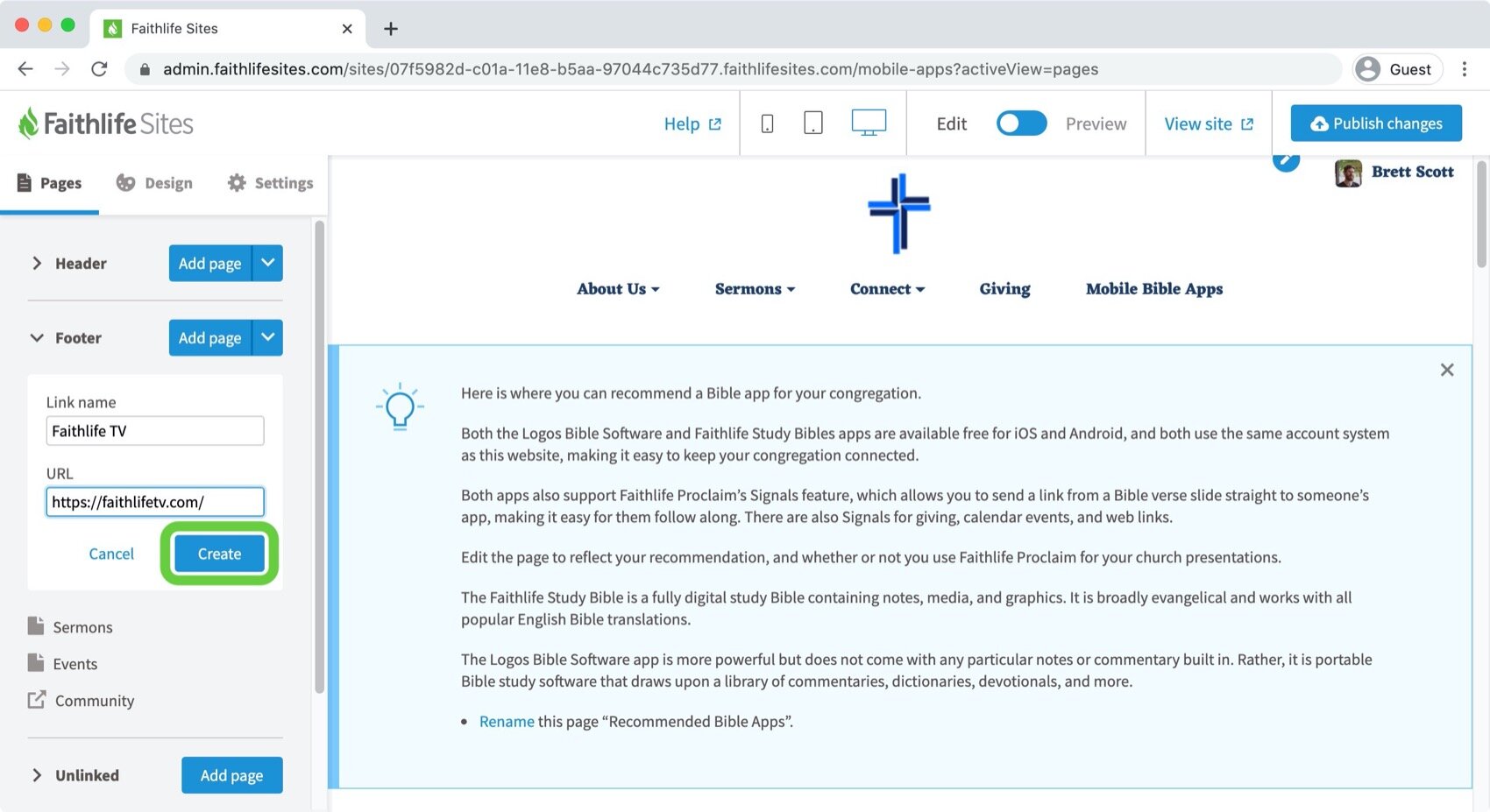Click Add page in the Footer section
The height and width of the screenshot is (812, 1490).
[210, 337]
